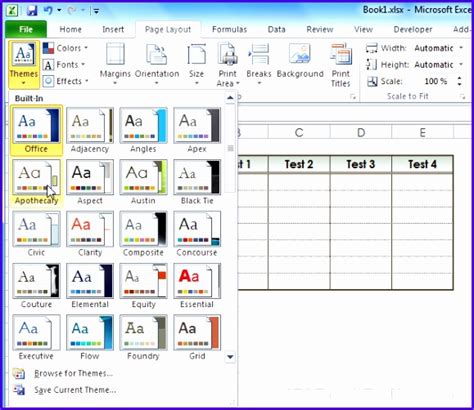
Task: Open the Themes gallery button
Action: pos(24,64)
